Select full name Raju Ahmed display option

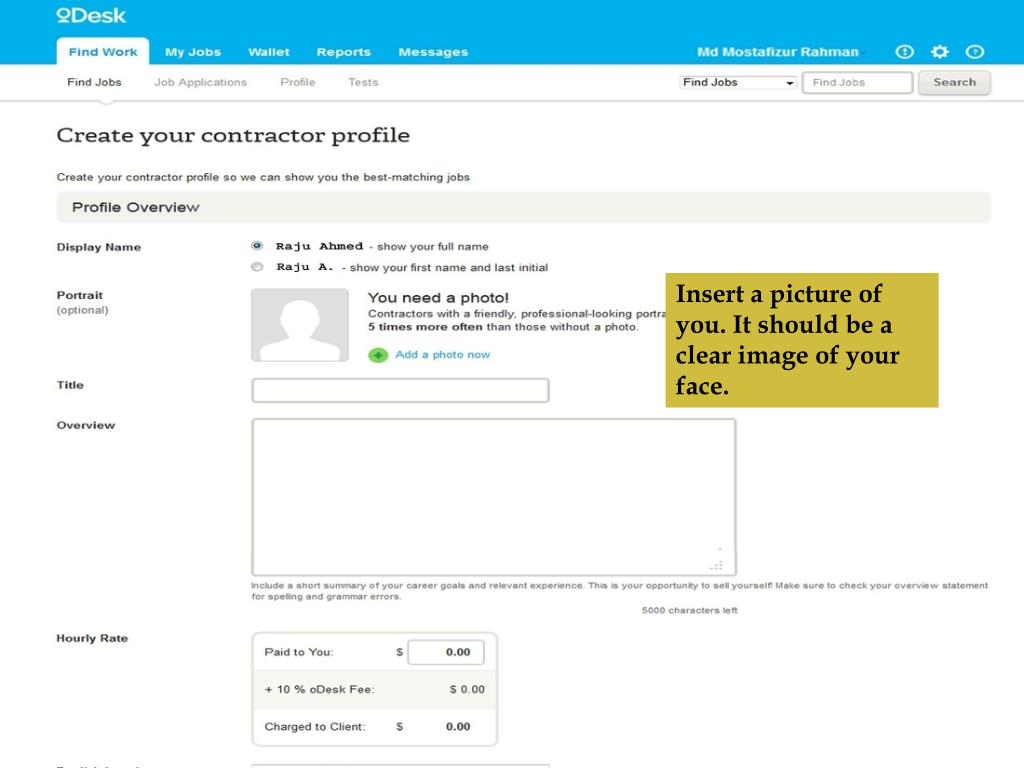point(257,246)
